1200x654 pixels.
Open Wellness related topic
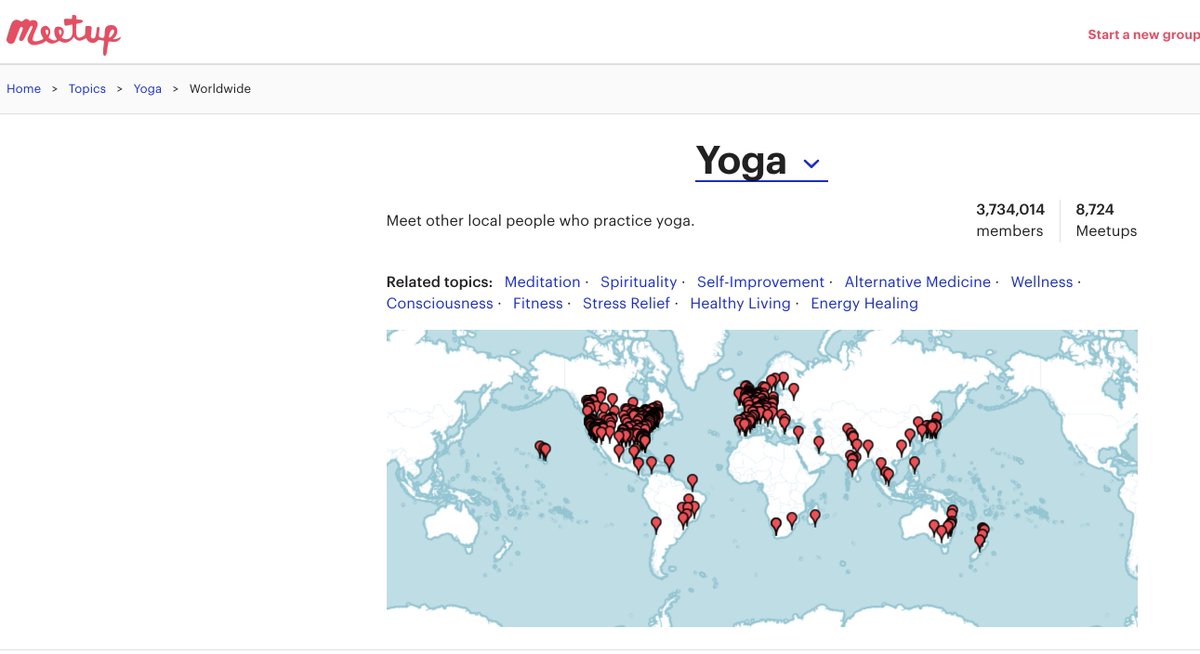1041,282
